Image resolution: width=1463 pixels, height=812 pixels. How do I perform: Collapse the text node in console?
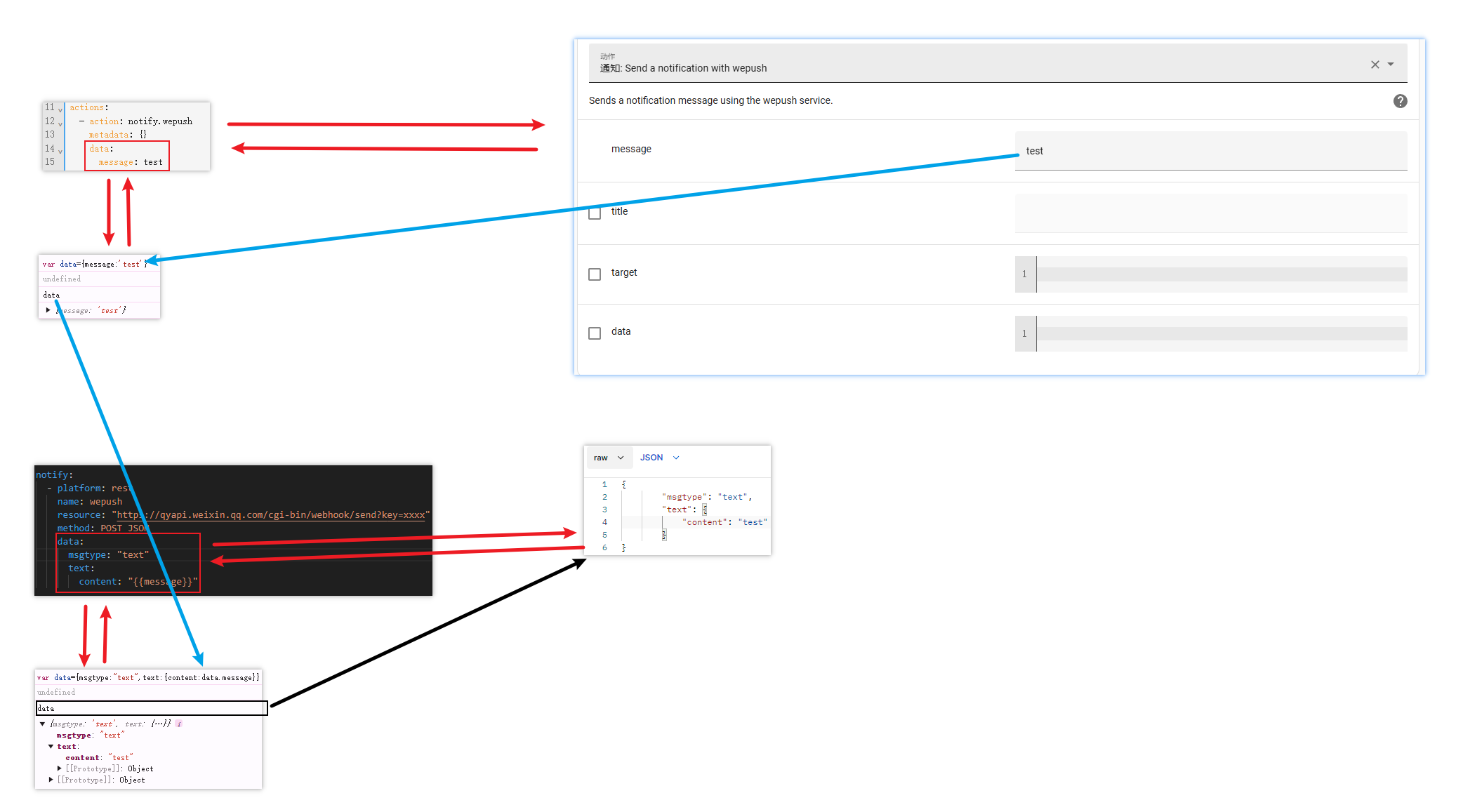pyautogui.click(x=51, y=747)
